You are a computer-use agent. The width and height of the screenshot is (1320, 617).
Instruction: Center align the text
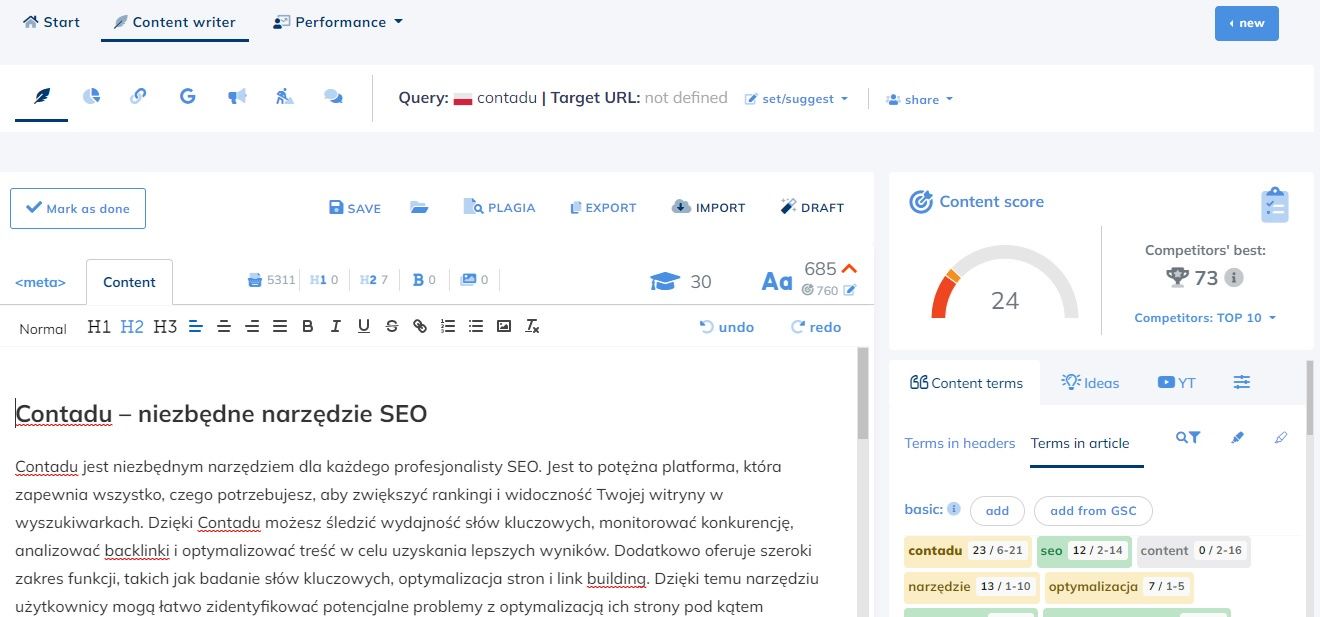coord(224,326)
